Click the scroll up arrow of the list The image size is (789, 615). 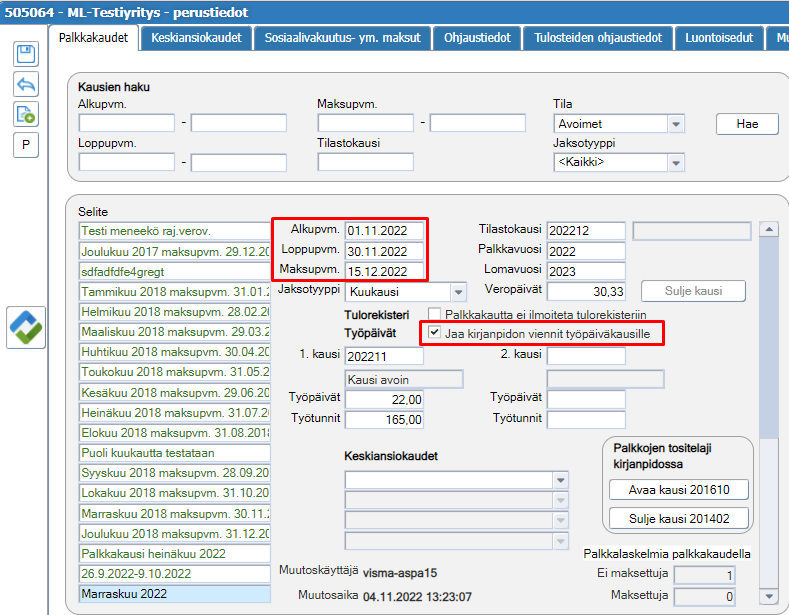[769, 230]
